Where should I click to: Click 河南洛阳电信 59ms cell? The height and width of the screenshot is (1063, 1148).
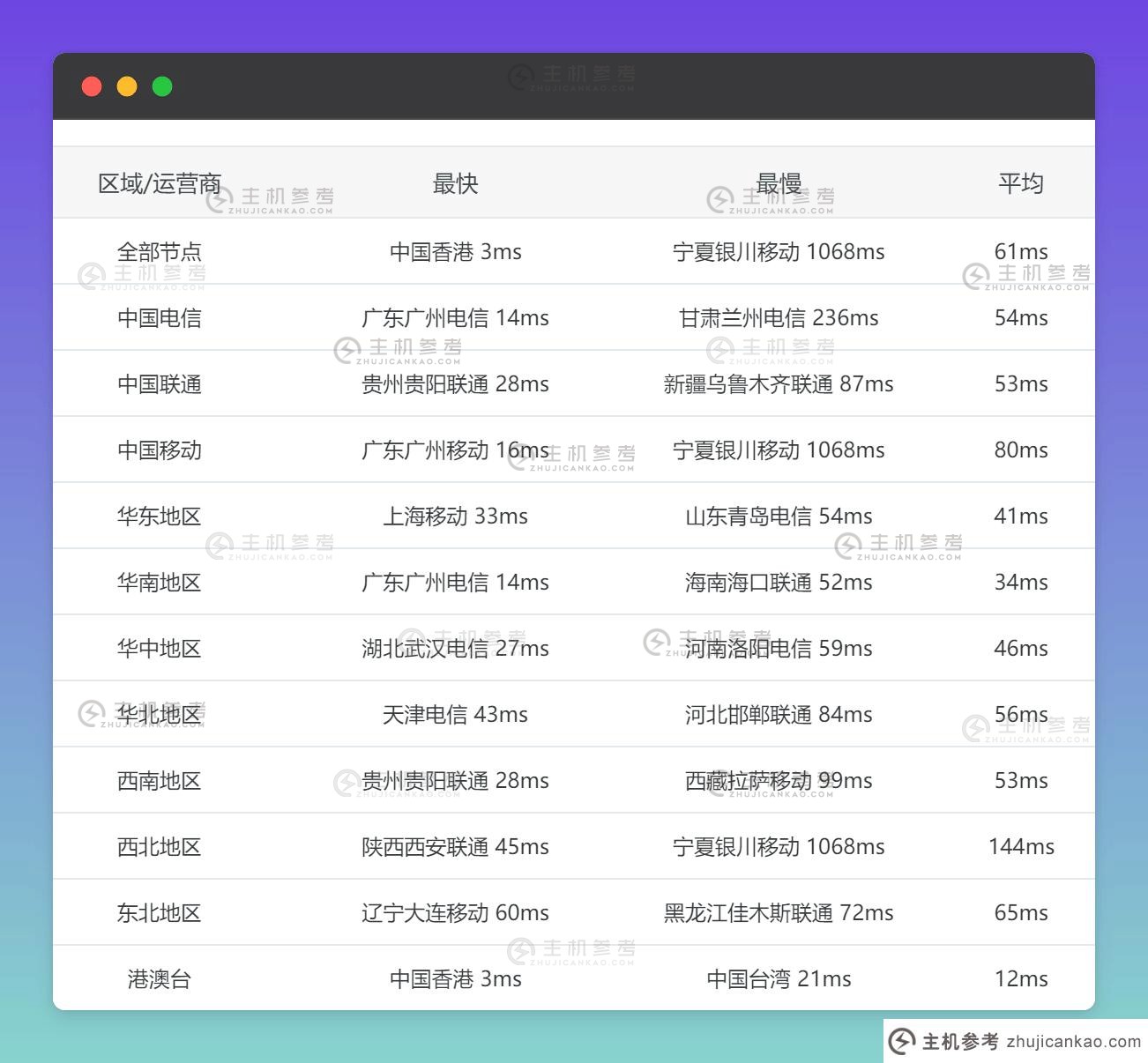coord(779,649)
